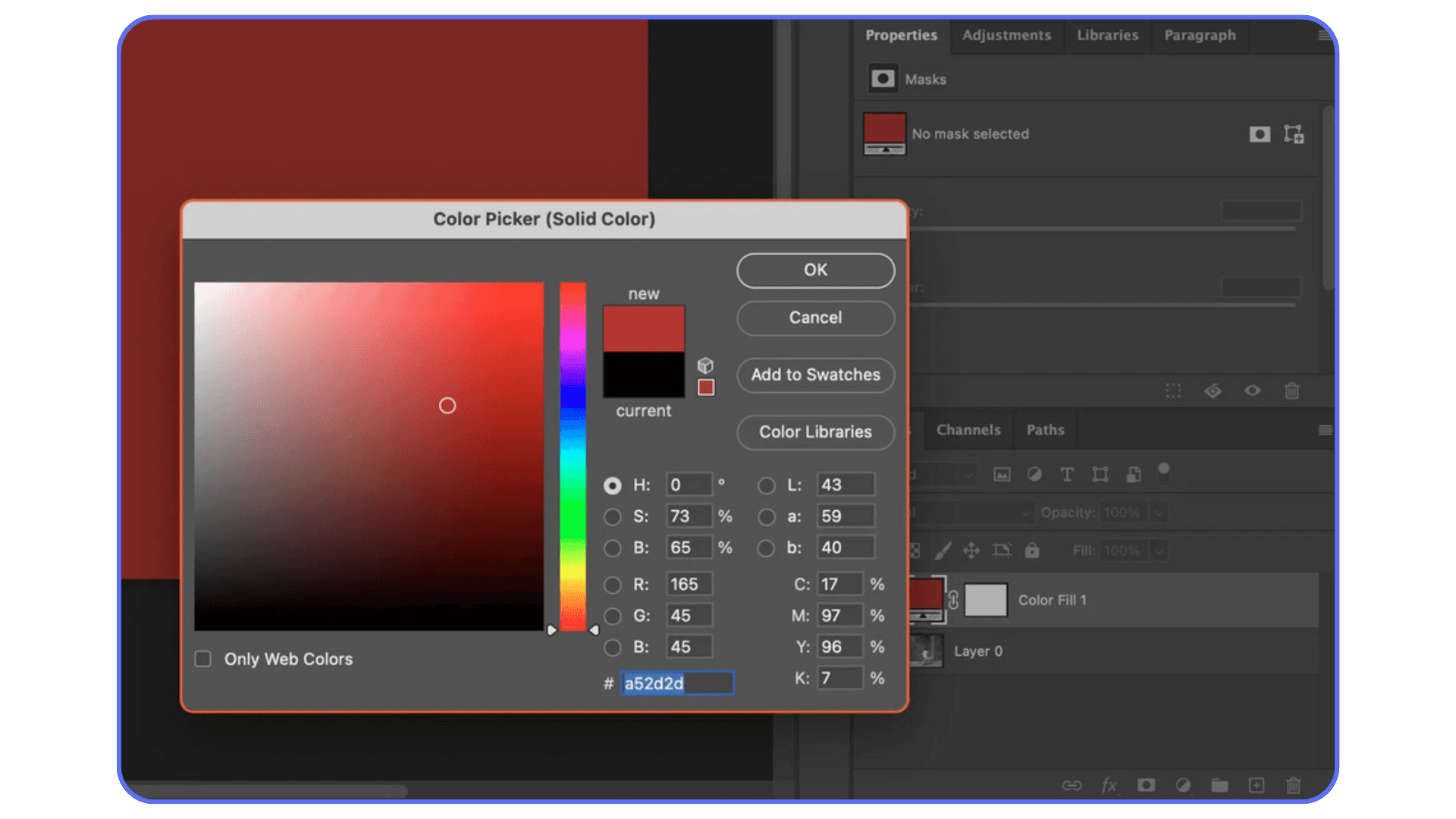Click load selection from mask icon

click(x=1173, y=391)
